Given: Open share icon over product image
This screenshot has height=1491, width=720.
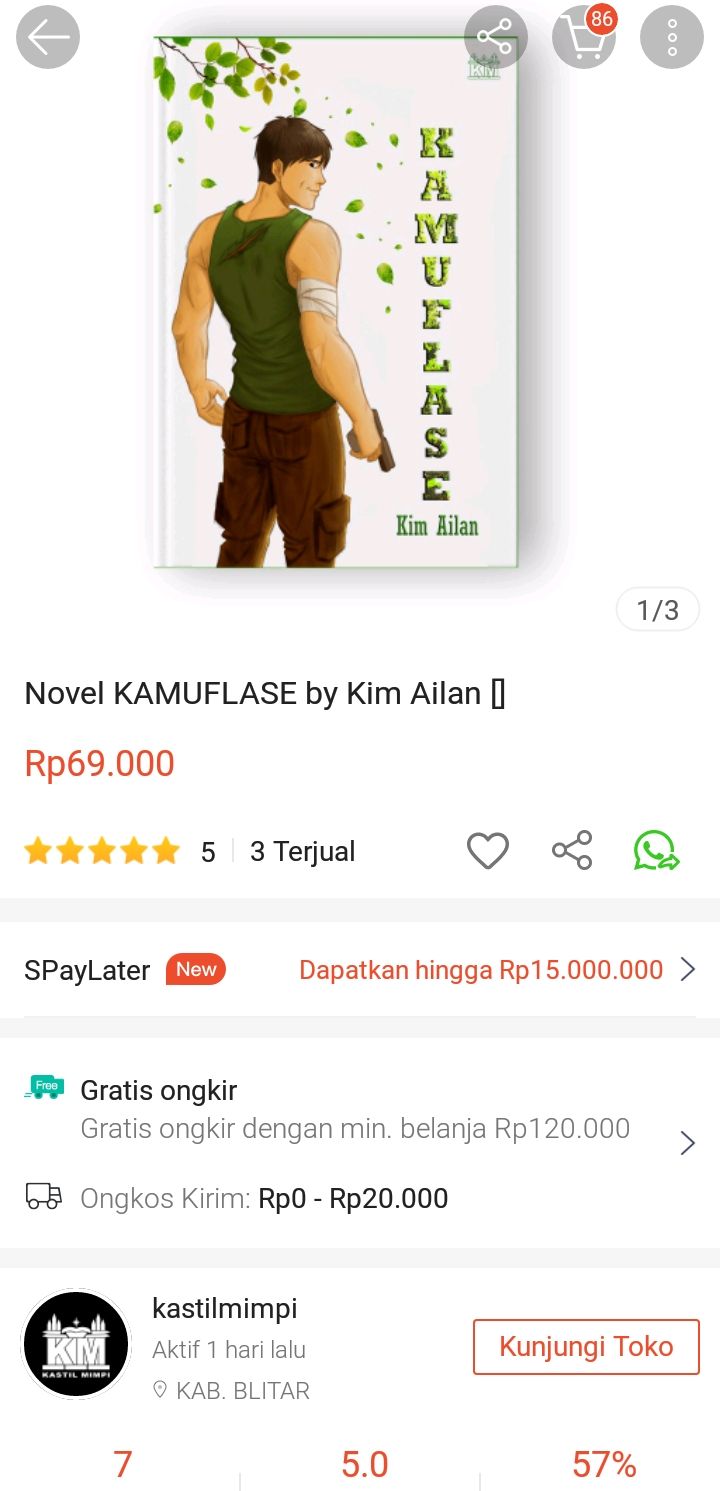Looking at the screenshot, I should (x=495, y=38).
